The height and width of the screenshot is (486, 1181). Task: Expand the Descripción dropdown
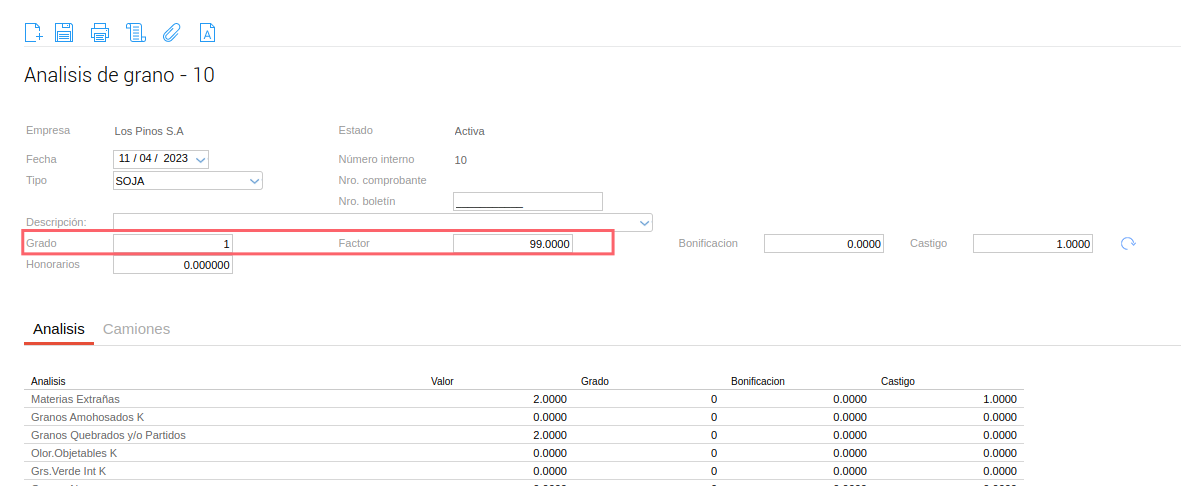(644, 222)
